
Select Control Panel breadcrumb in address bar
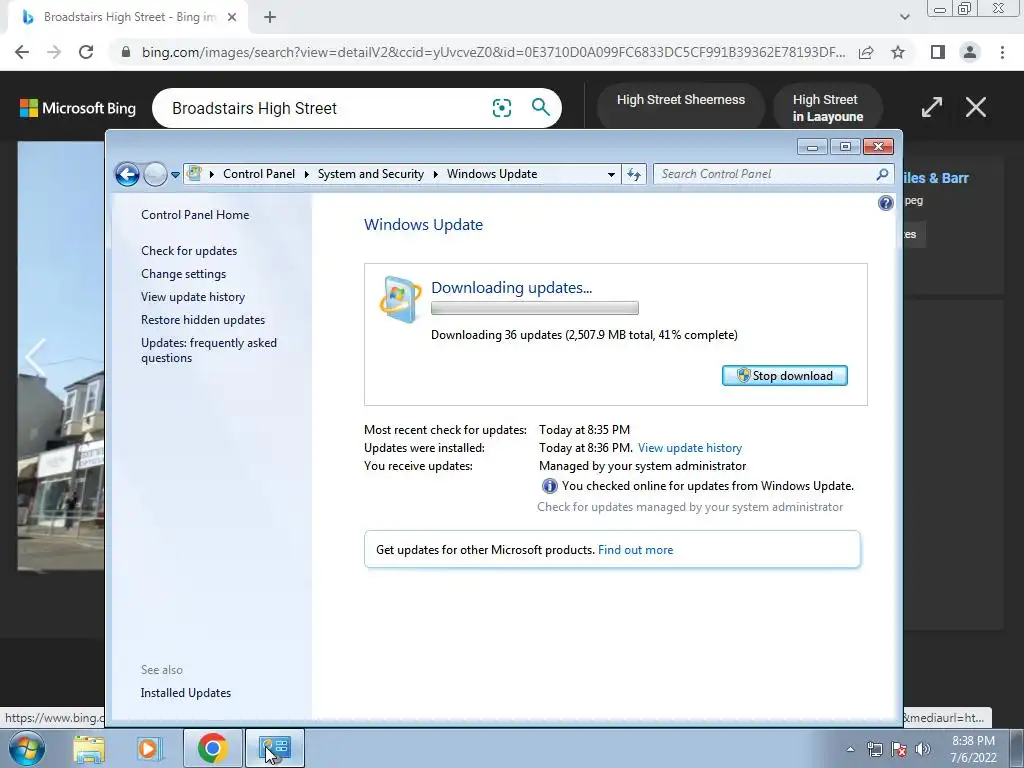click(259, 174)
